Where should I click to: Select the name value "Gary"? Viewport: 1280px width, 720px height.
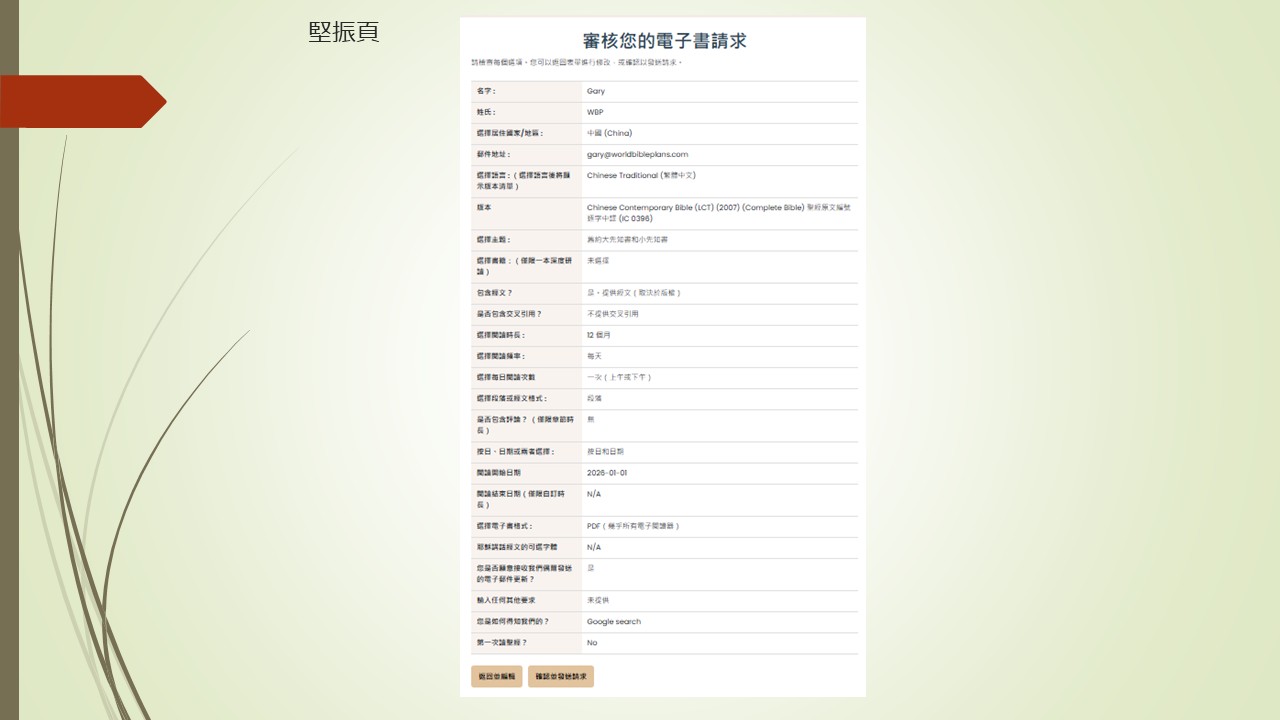point(596,92)
